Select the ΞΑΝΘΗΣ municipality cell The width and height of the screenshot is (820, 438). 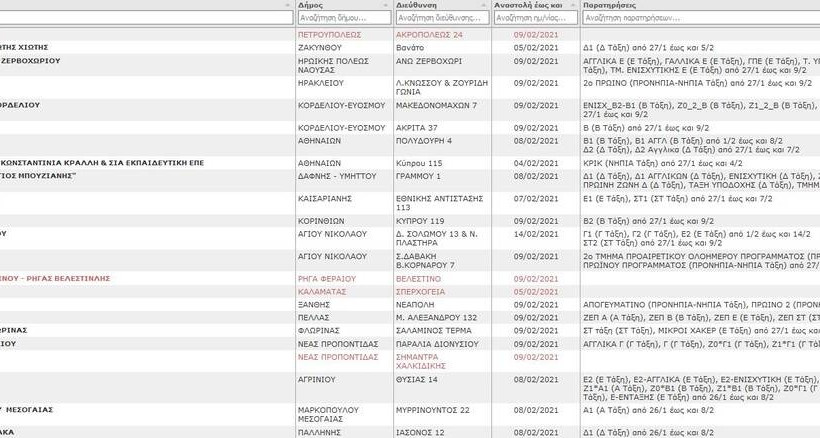314,303
